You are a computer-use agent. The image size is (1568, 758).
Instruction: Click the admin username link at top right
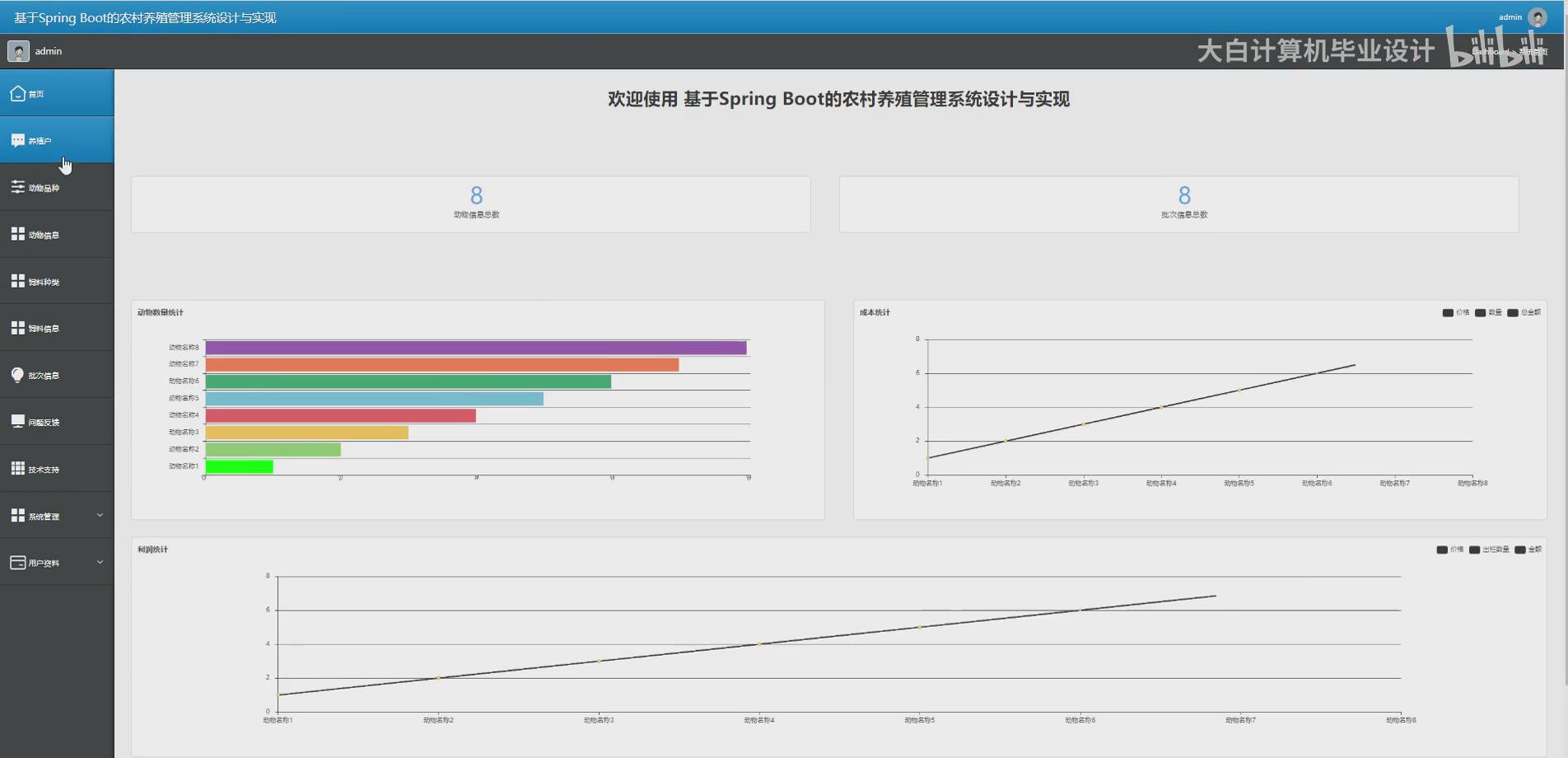1510,17
